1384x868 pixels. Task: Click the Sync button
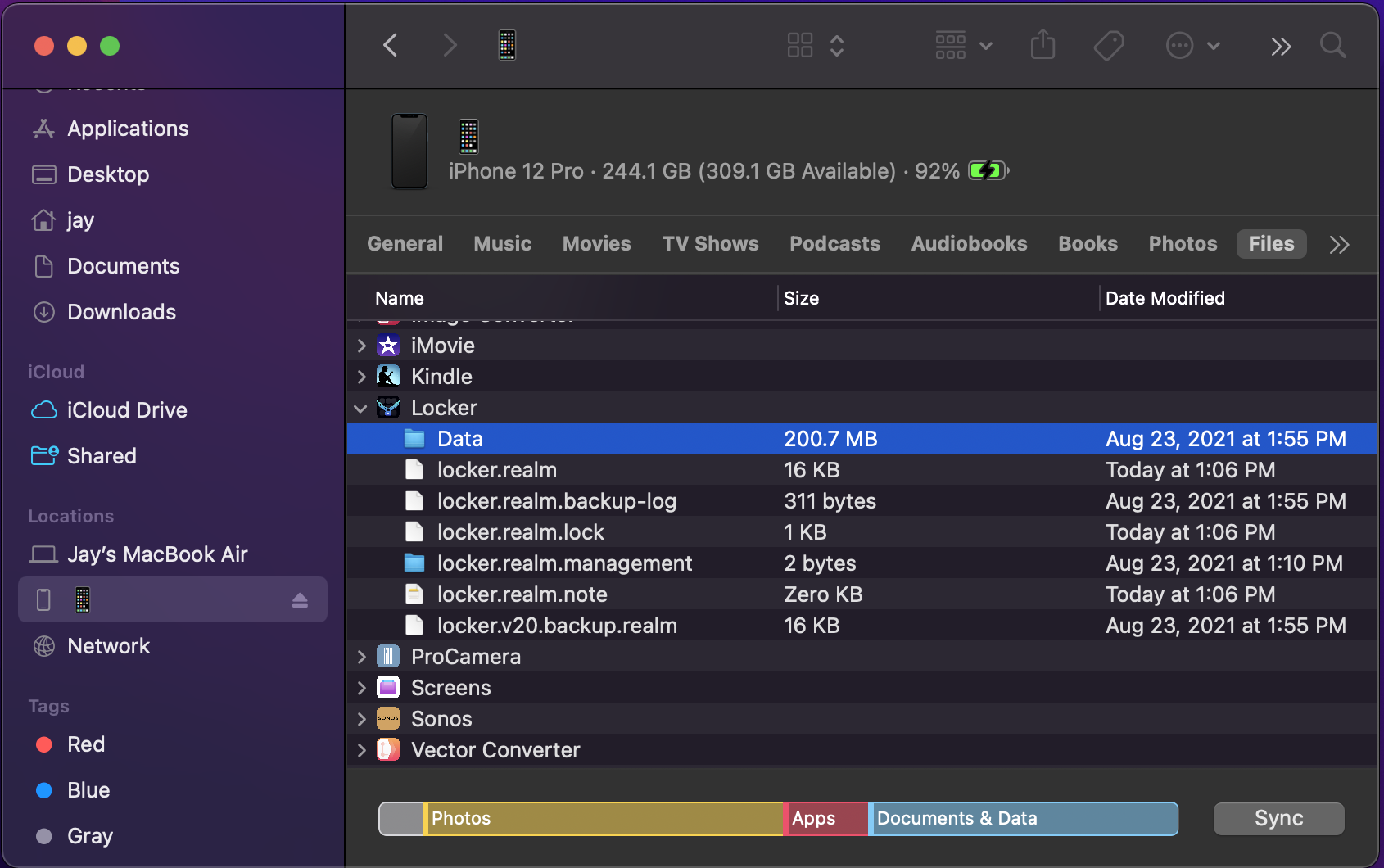coord(1278,819)
